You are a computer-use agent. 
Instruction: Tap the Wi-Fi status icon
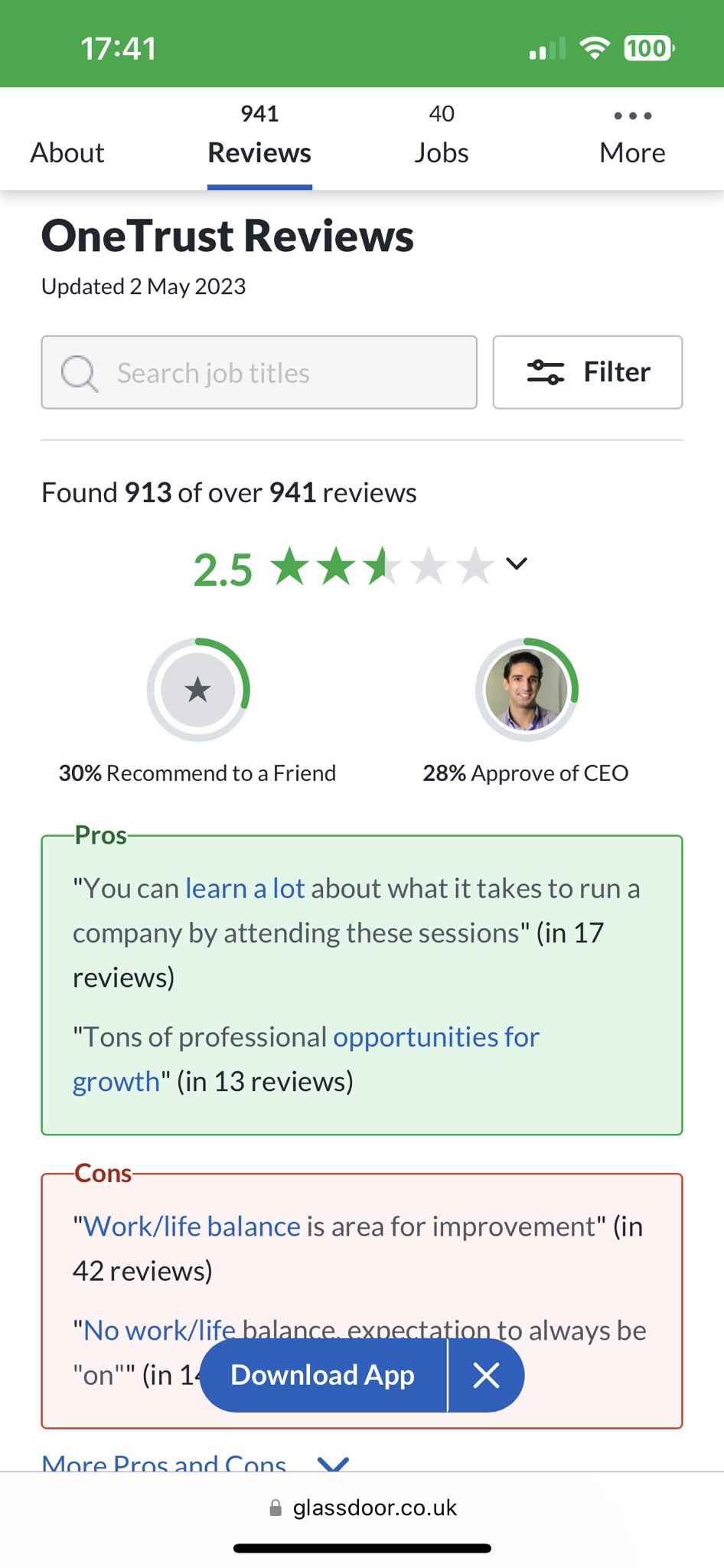[x=594, y=48]
